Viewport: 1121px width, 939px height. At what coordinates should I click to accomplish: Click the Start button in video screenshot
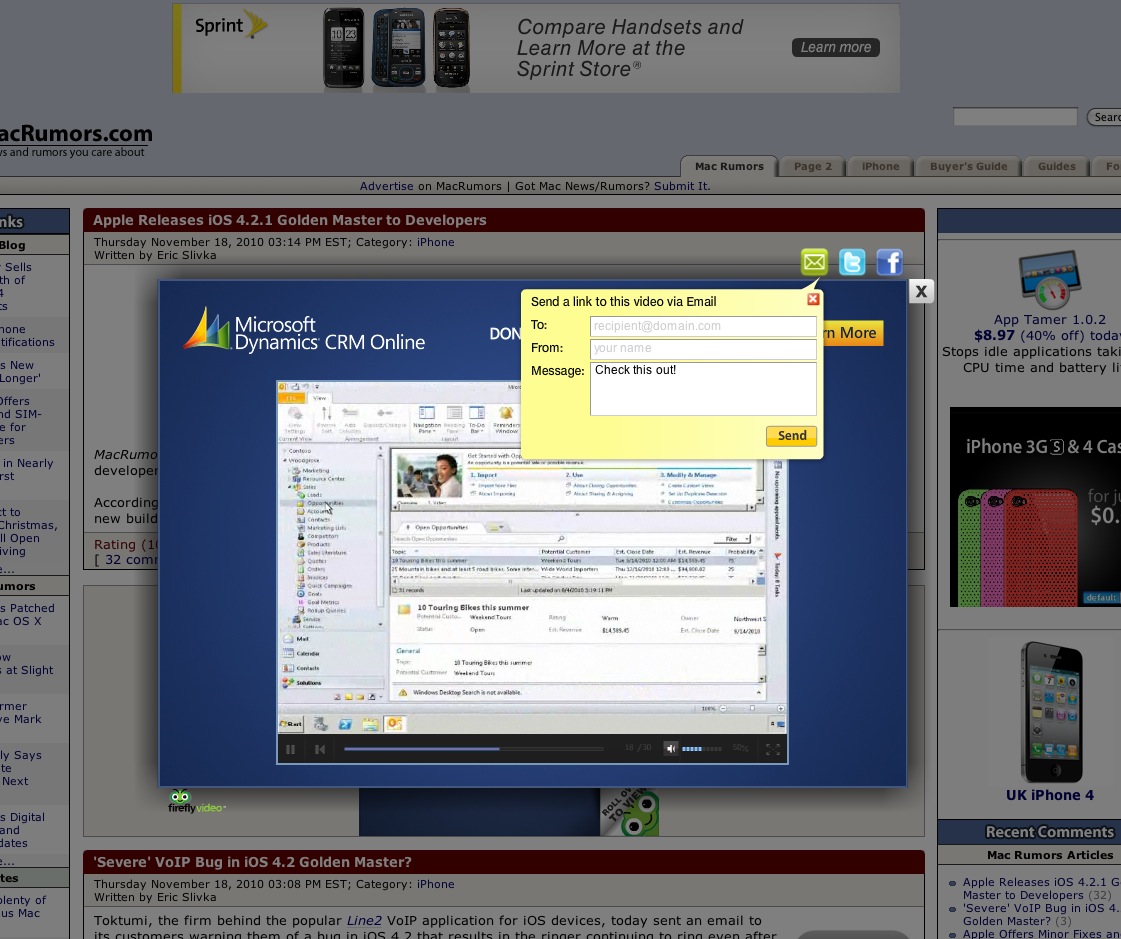click(x=291, y=724)
